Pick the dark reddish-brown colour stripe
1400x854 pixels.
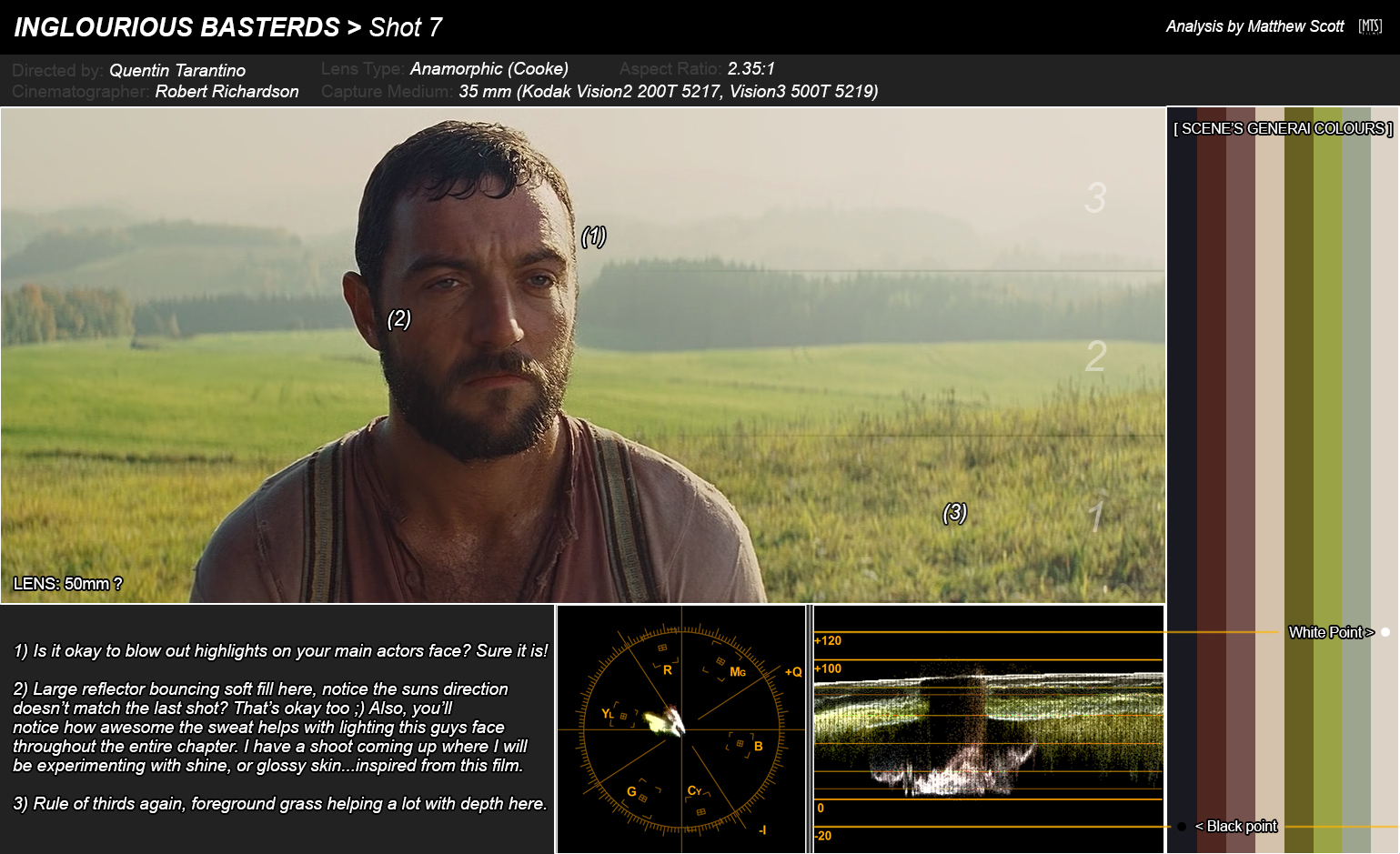pos(1212,480)
